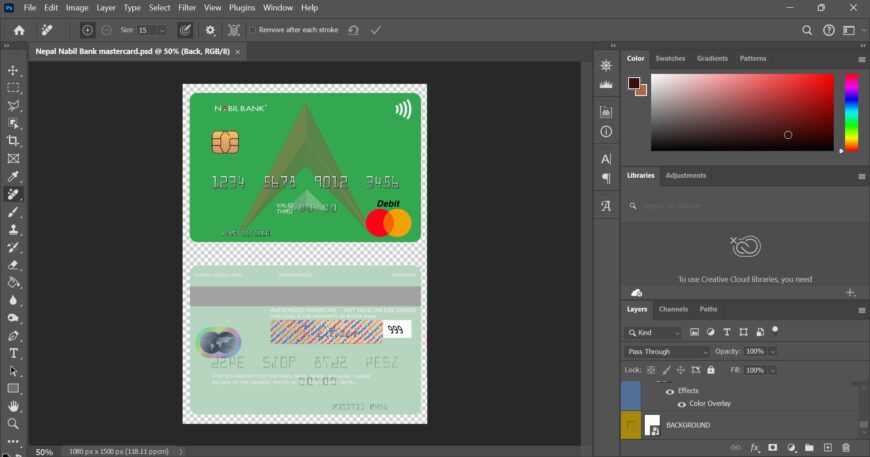Select the Crop tool
This screenshot has width=870, height=457.
14,141
